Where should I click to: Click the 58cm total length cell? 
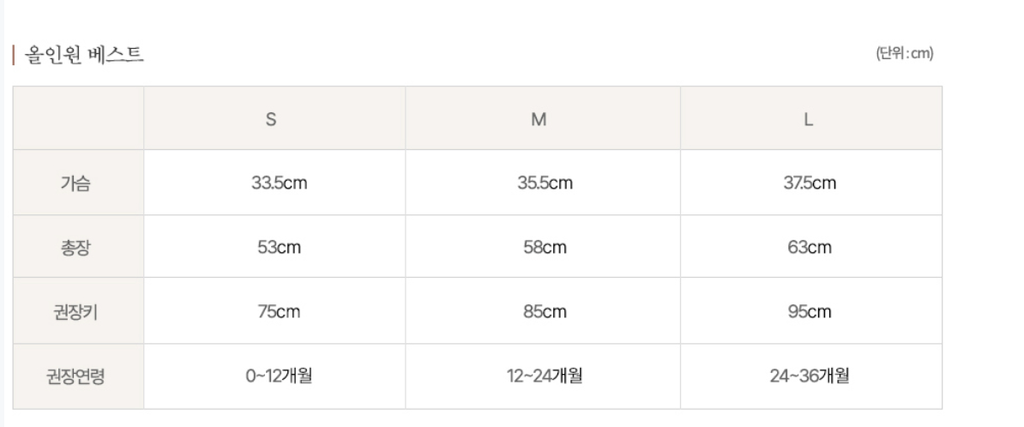click(545, 247)
